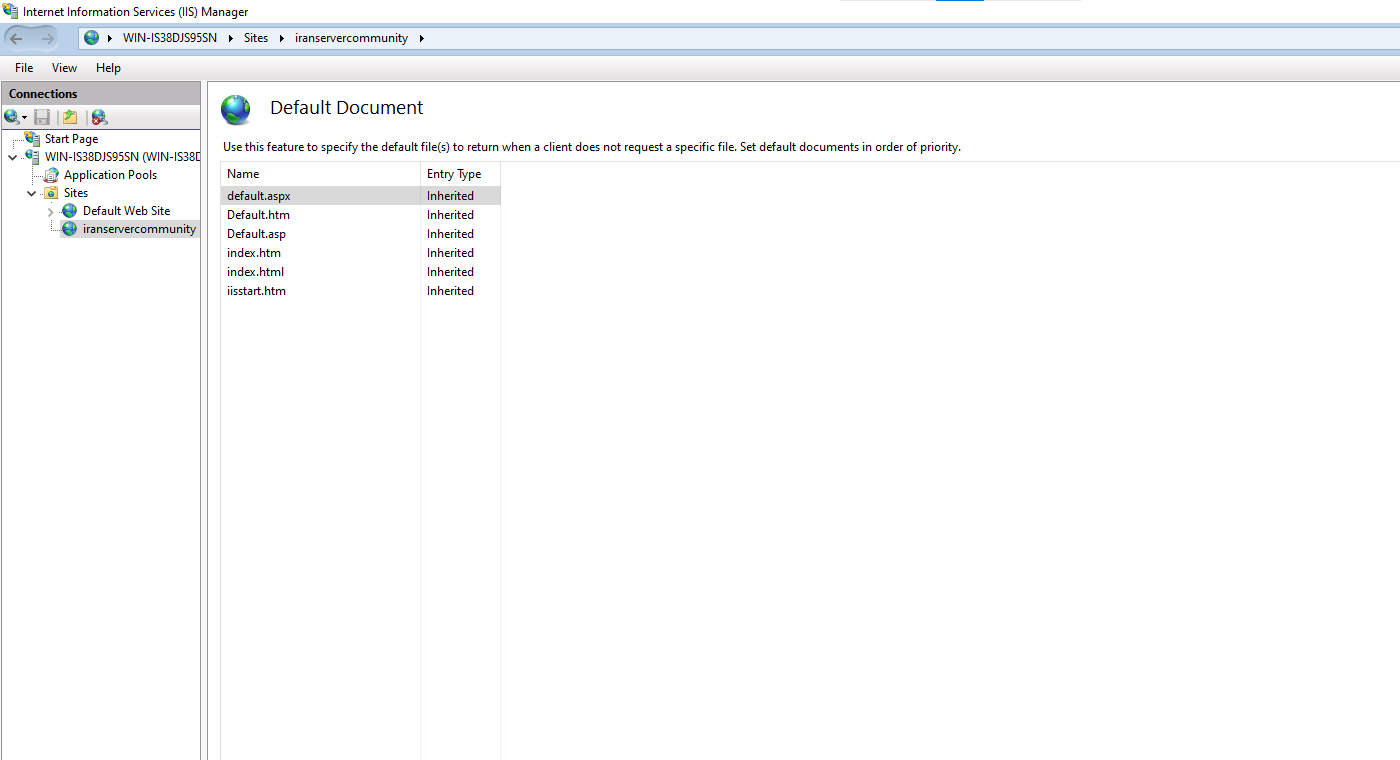Viewport: 1400px width, 760px height.
Task: Click the Save icon in Connections toolbar
Action: (x=42, y=117)
